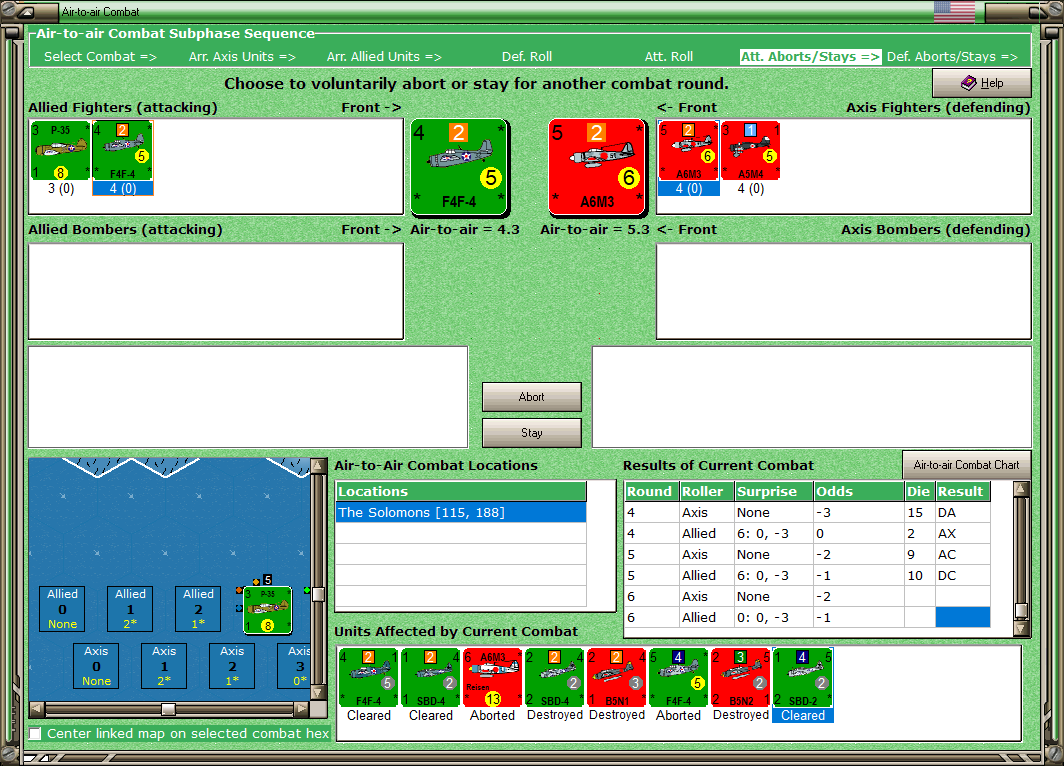This screenshot has width=1064, height=766.
Task: Select the small A6M3 axis fighter counter
Action: point(688,151)
